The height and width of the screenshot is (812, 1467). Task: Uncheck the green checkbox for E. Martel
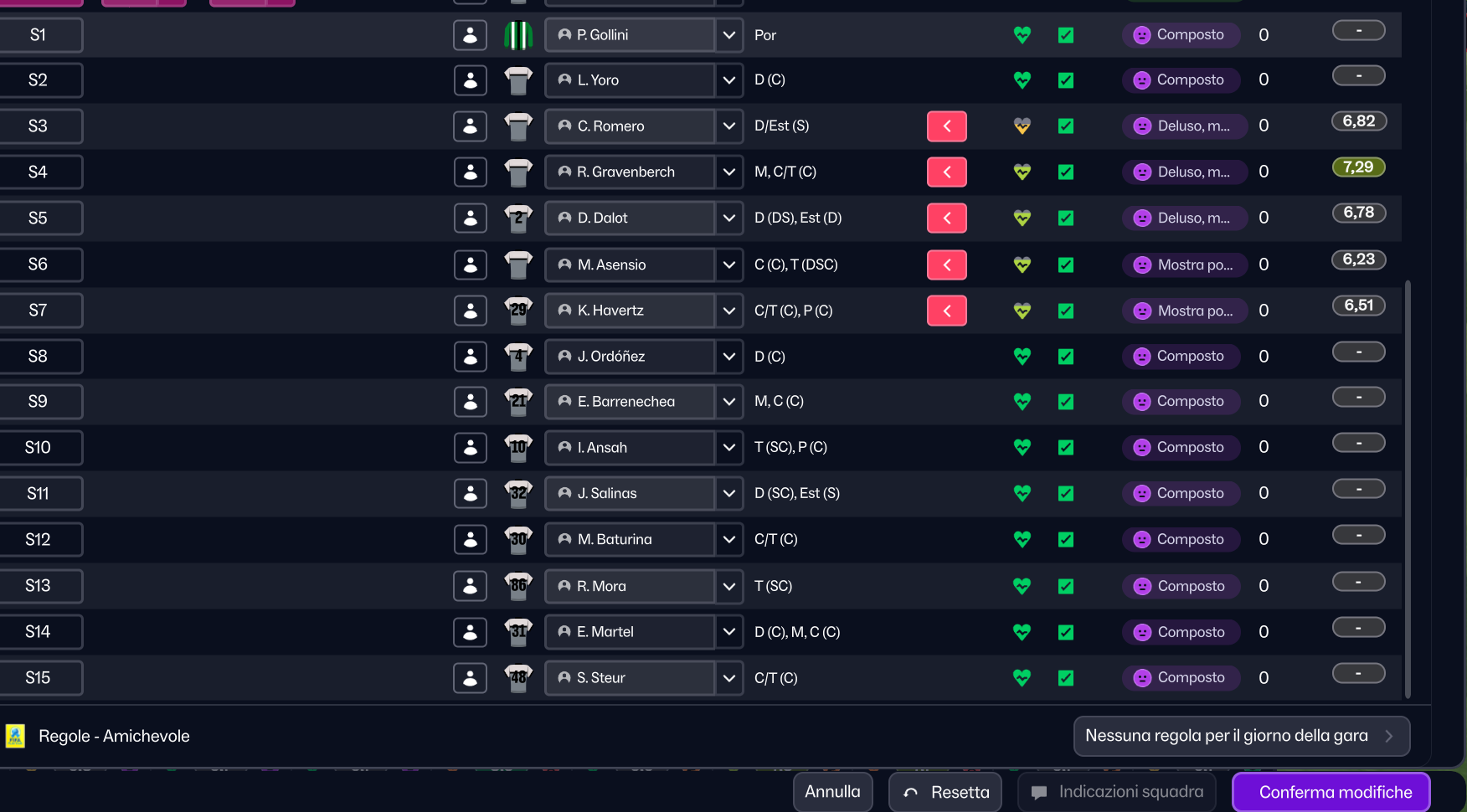point(1066,632)
